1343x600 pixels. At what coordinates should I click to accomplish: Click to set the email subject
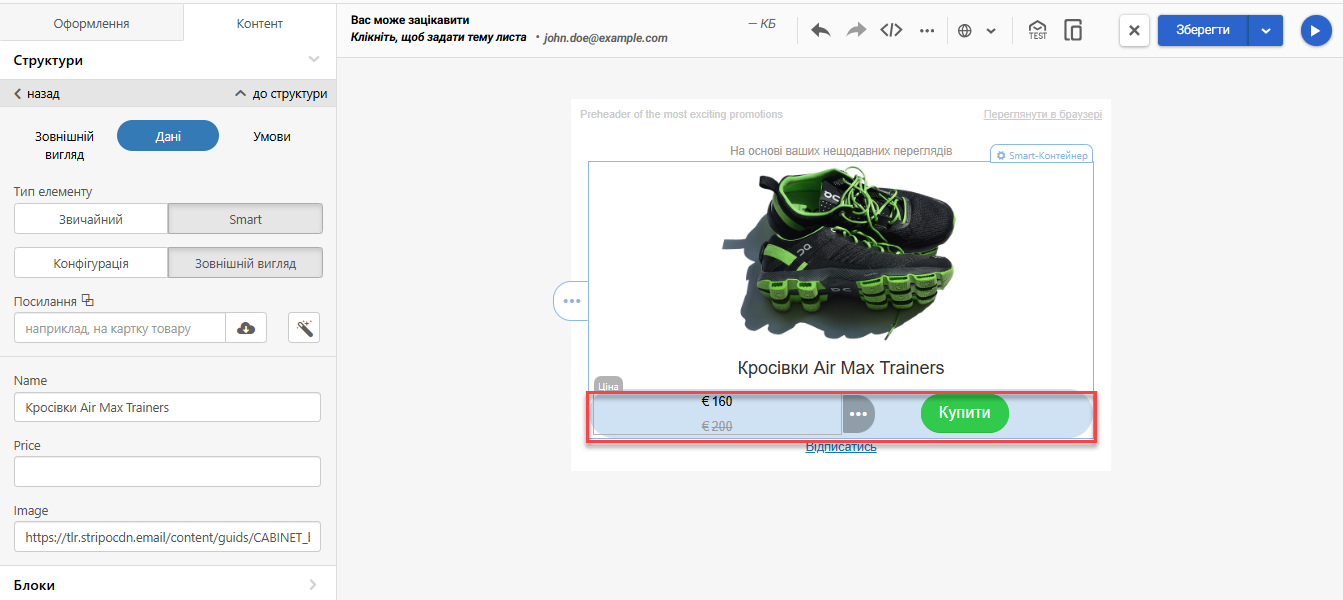[x=438, y=37]
